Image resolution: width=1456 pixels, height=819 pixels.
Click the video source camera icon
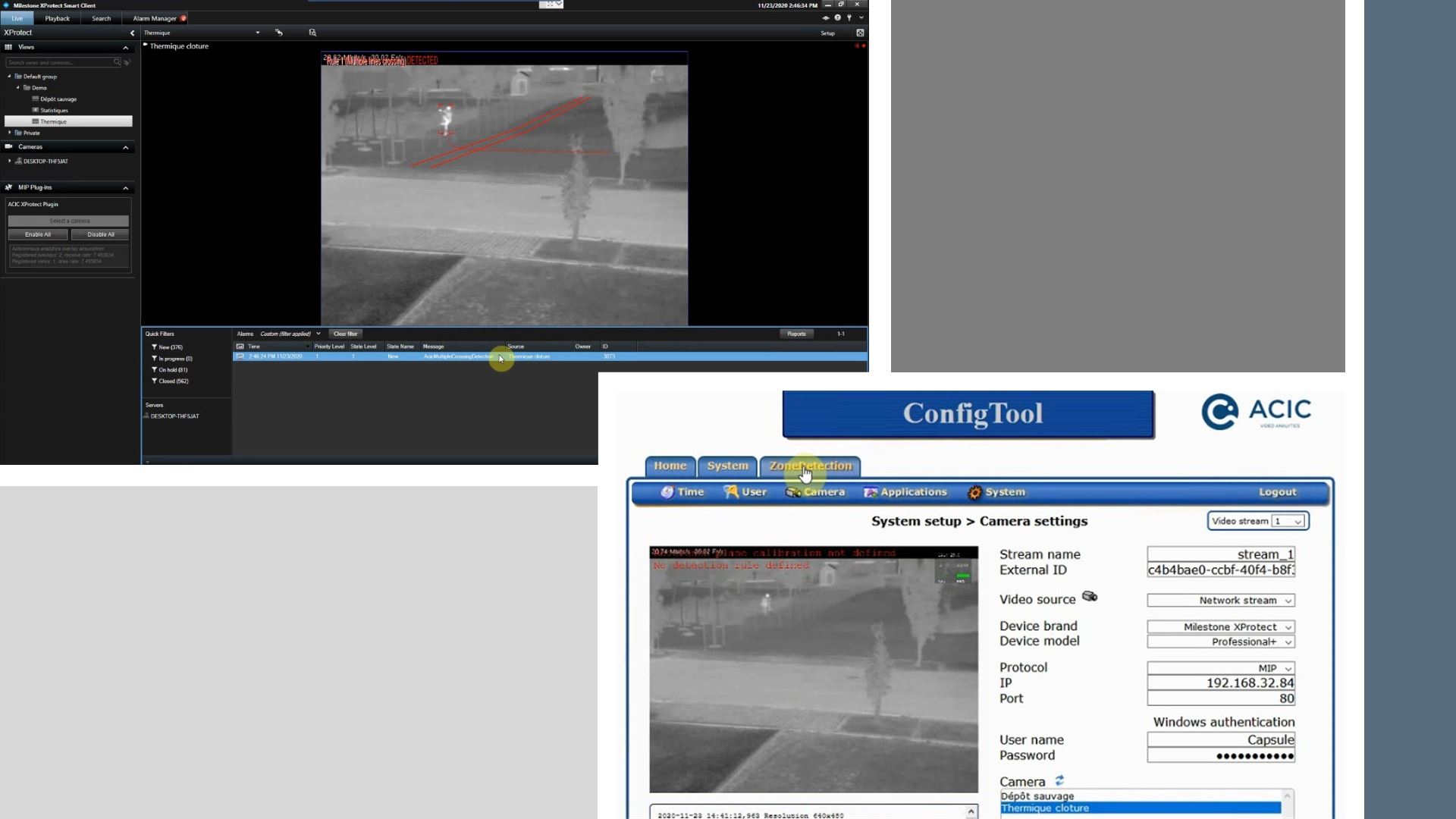1090,597
